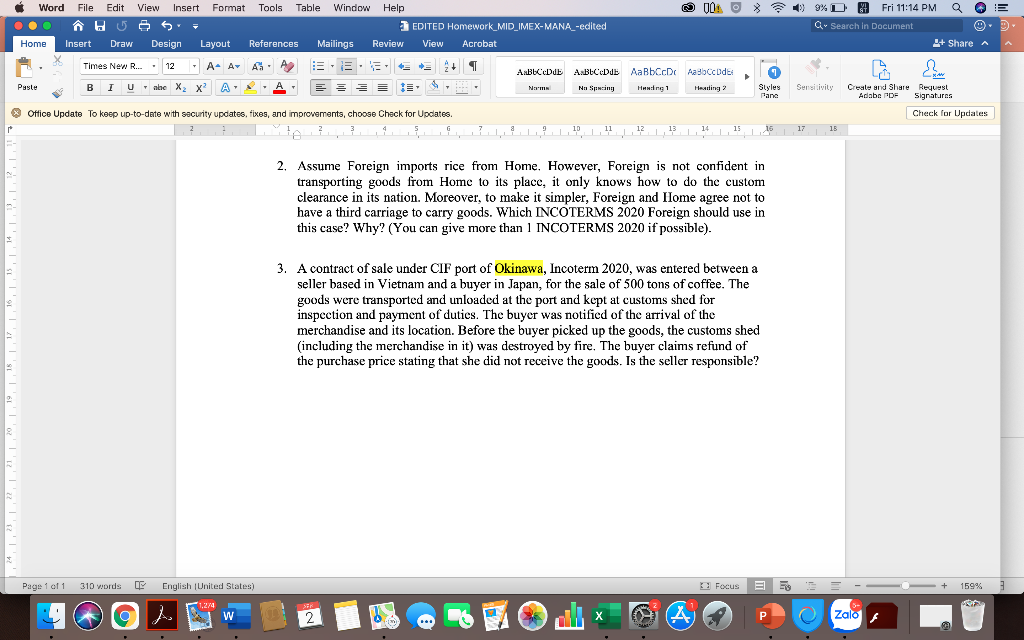Open the font color dropdown
This screenshot has height=640, width=1024.
tap(293, 87)
